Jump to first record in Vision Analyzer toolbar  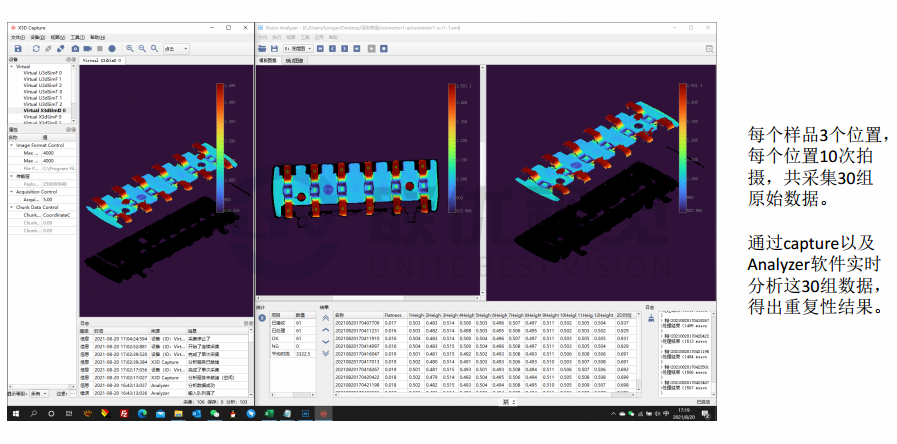322,47
